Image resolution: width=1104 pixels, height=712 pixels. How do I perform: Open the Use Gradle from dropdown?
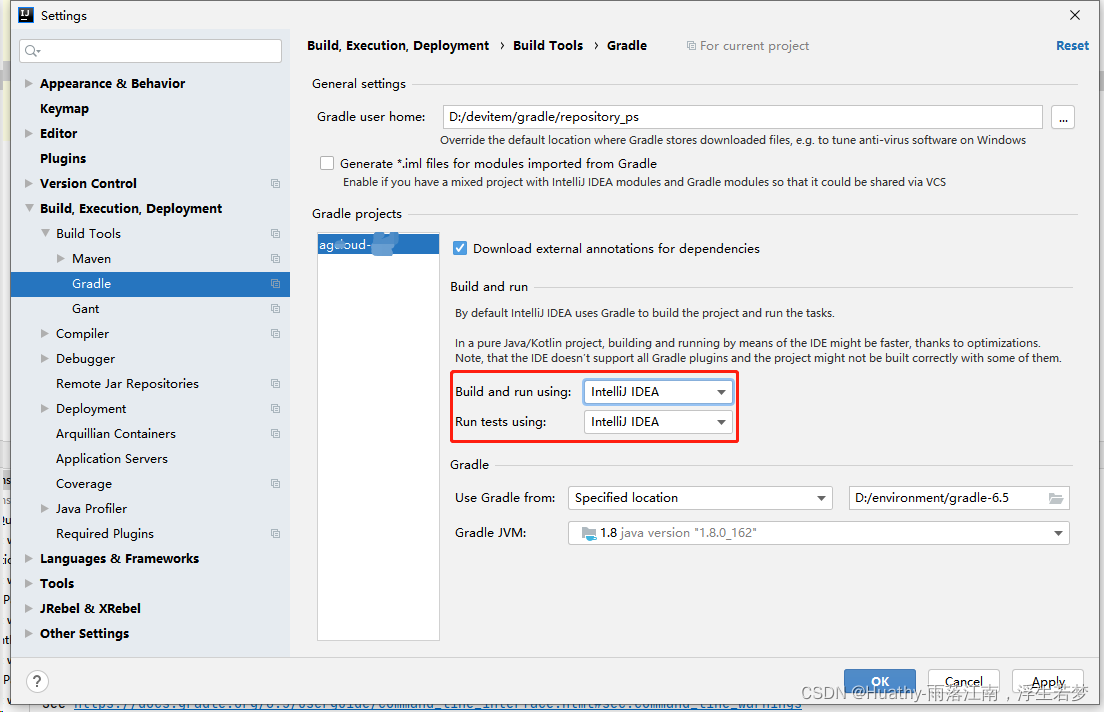click(700, 498)
